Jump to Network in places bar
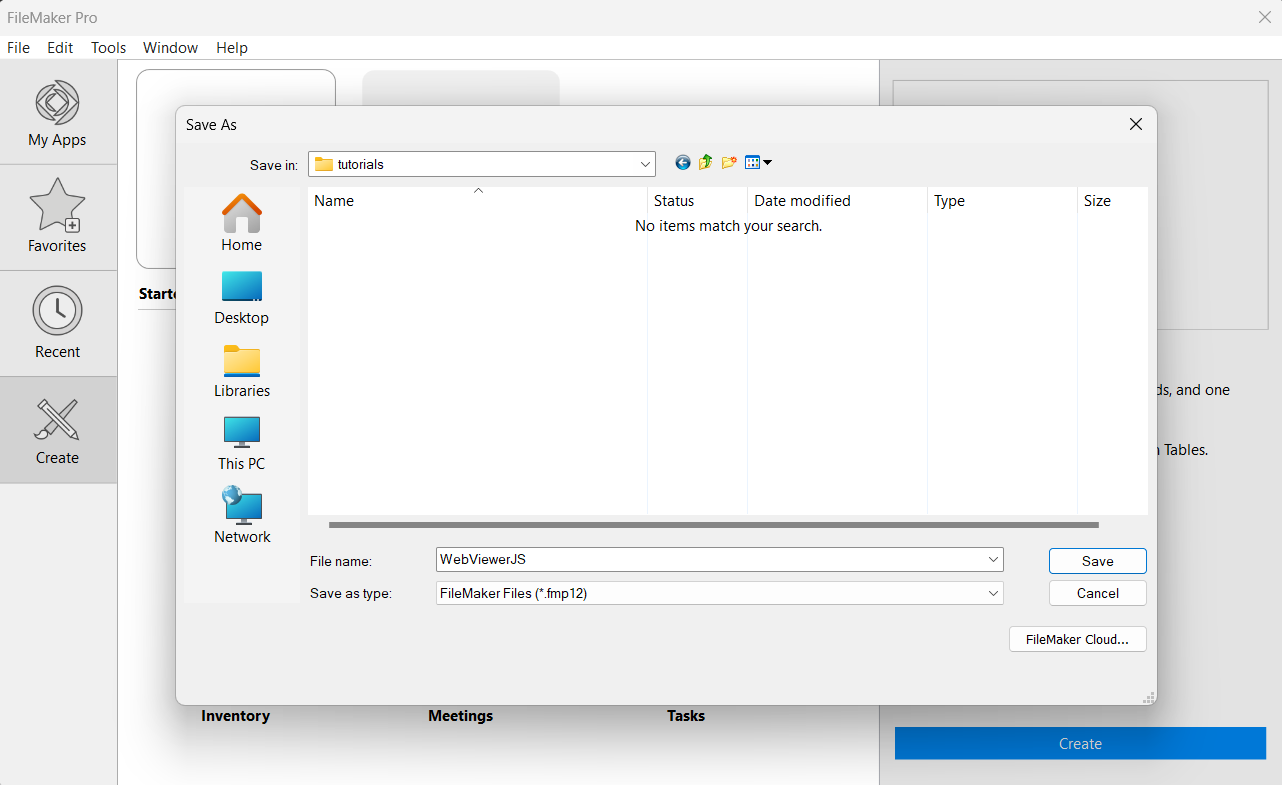The height and width of the screenshot is (785, 1282). click(242, 516)
